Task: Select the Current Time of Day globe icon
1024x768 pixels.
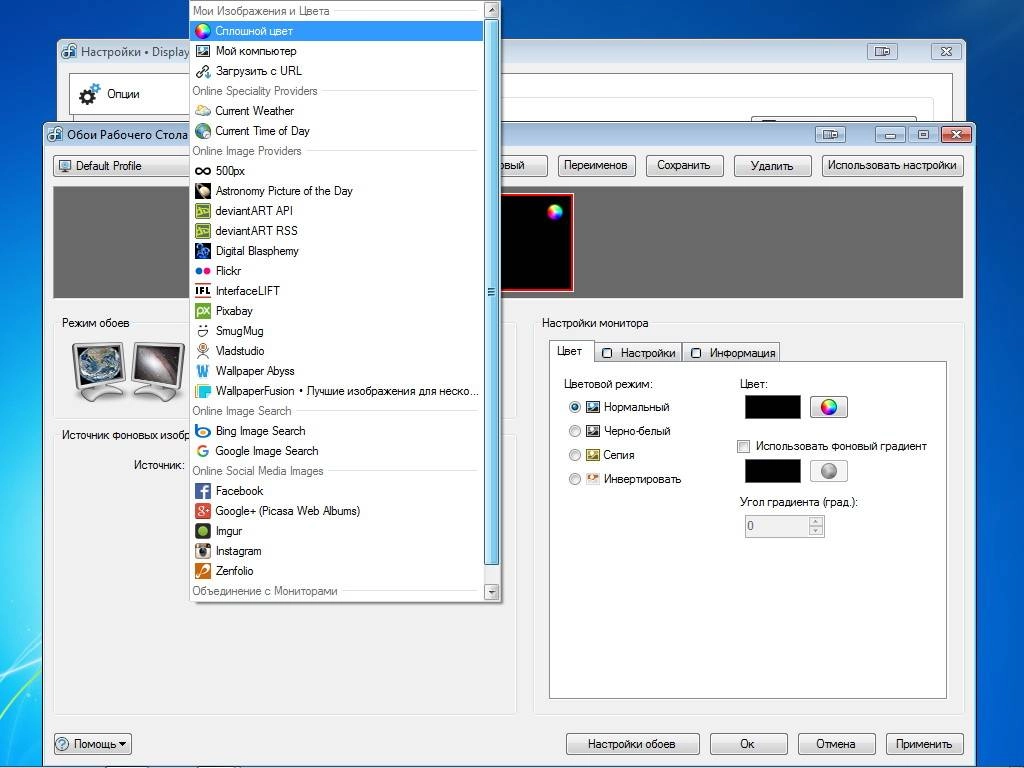Action: point(203,131)
